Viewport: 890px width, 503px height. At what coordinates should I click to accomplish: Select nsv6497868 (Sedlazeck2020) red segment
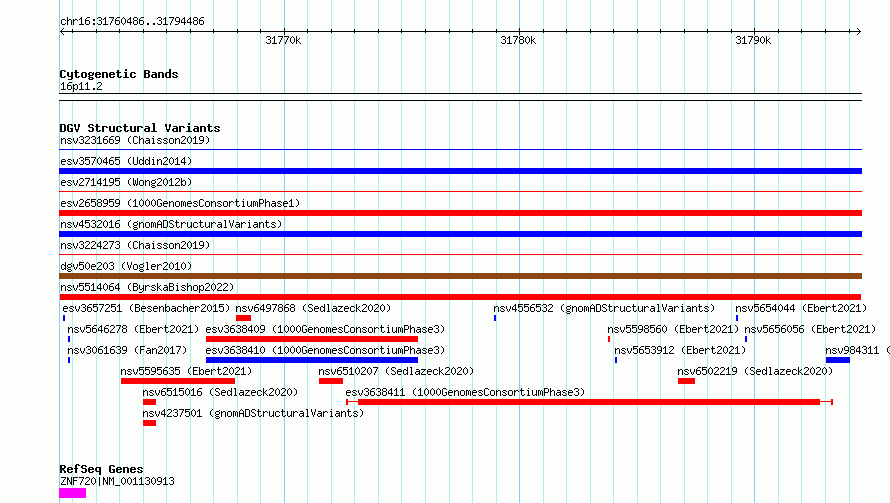coord(244,318)
